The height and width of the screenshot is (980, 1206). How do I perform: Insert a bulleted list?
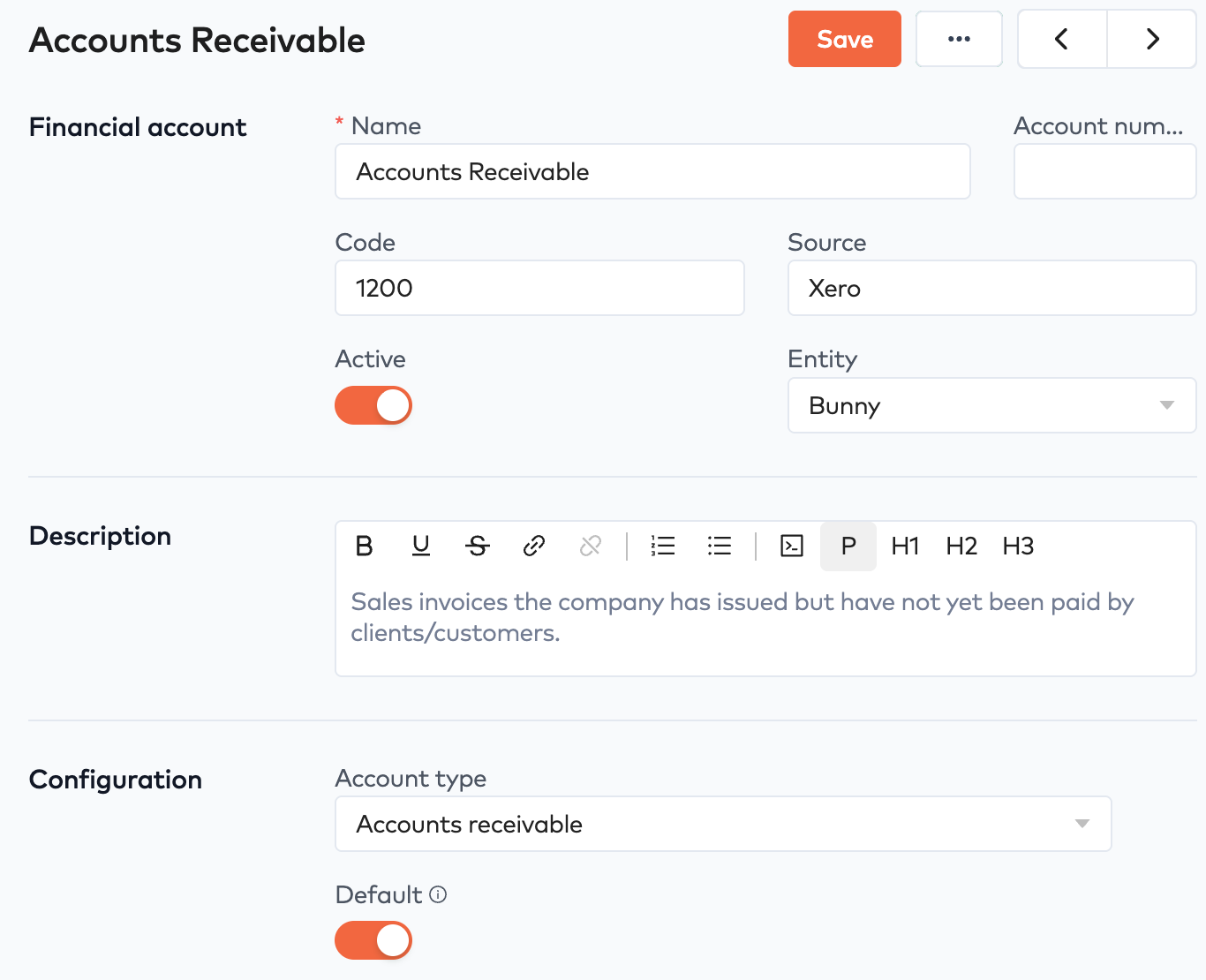click(720, 547)
